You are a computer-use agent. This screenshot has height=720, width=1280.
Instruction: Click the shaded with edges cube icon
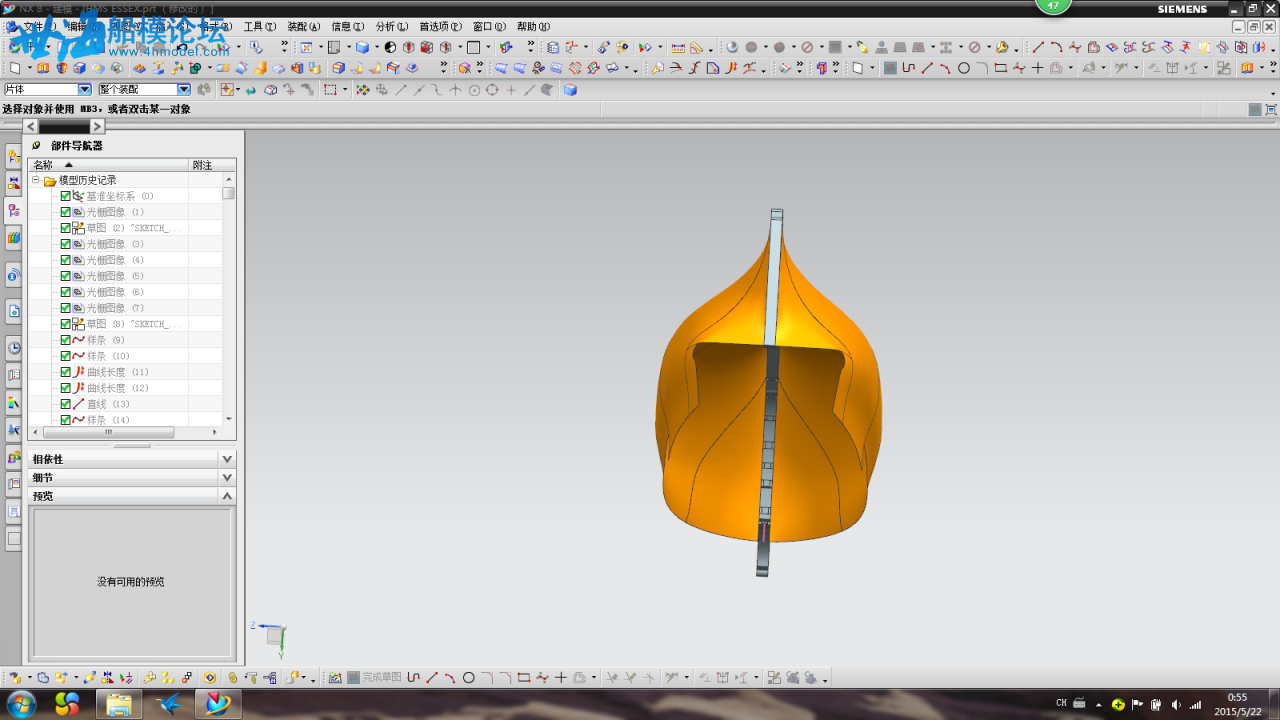362,47
